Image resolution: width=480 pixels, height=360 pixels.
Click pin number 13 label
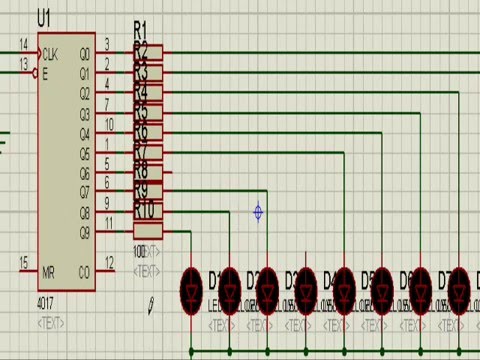click(24, 64)
